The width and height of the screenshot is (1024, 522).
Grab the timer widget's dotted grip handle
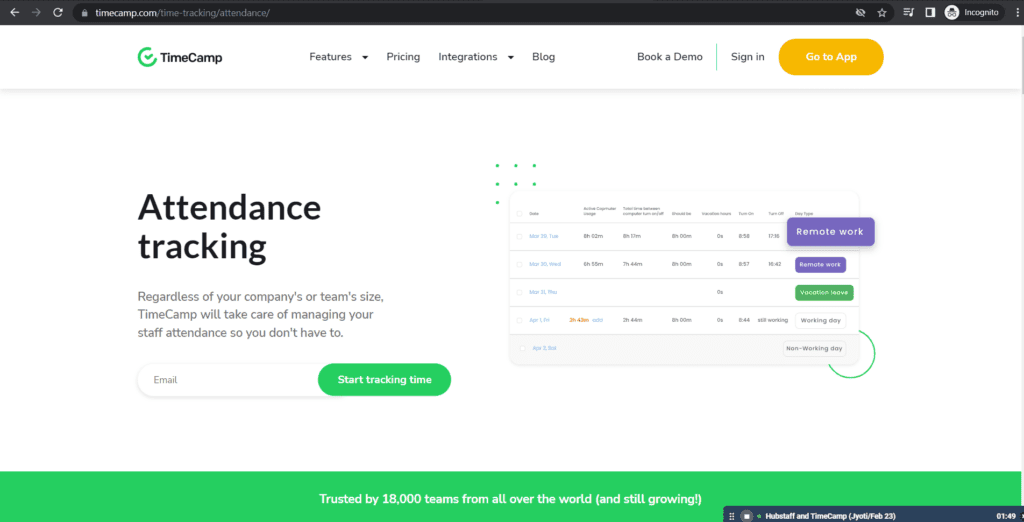pyautogui.click(x=731, y=516)
